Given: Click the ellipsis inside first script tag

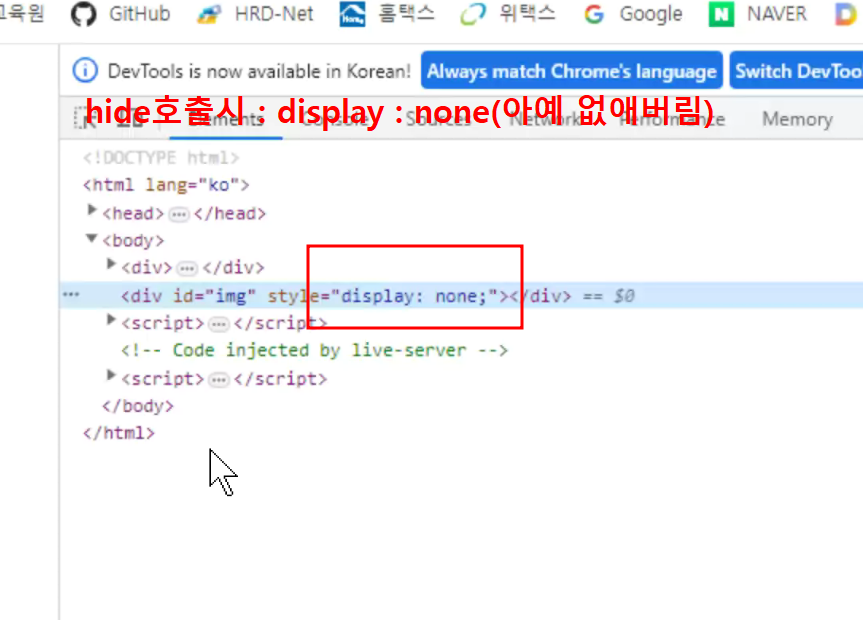Looking at the screenshot, I should pyautogui.click(x=219, y=324).
